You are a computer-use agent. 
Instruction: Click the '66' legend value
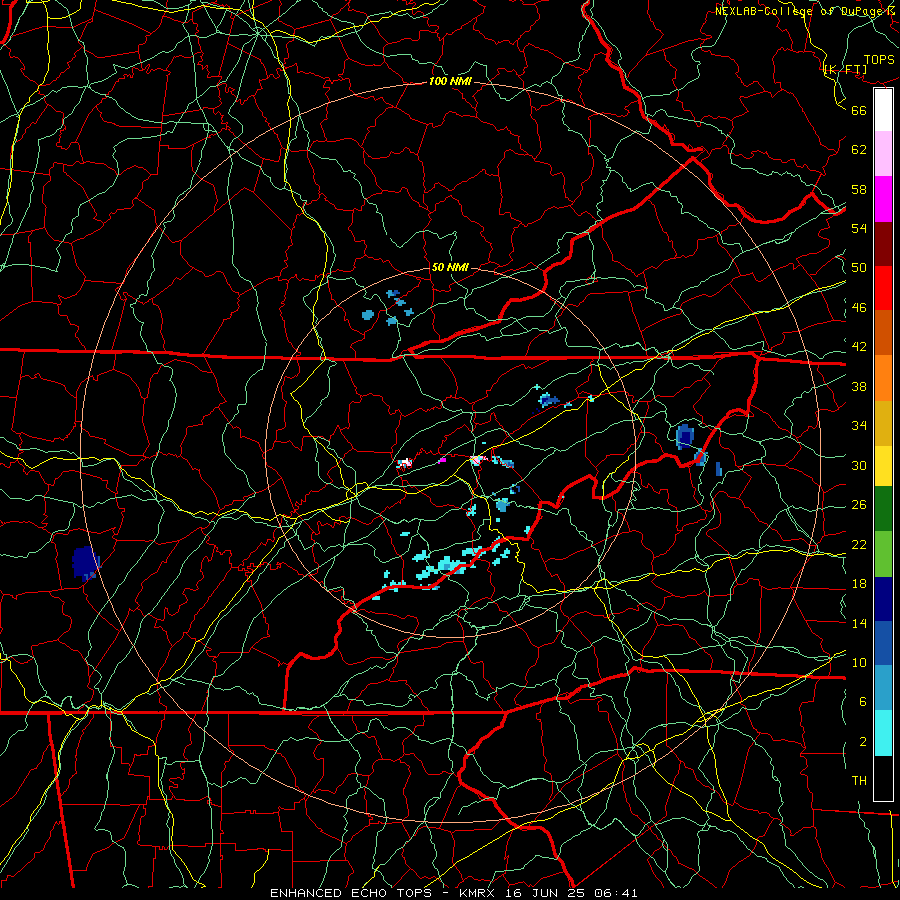pos(859,110)
